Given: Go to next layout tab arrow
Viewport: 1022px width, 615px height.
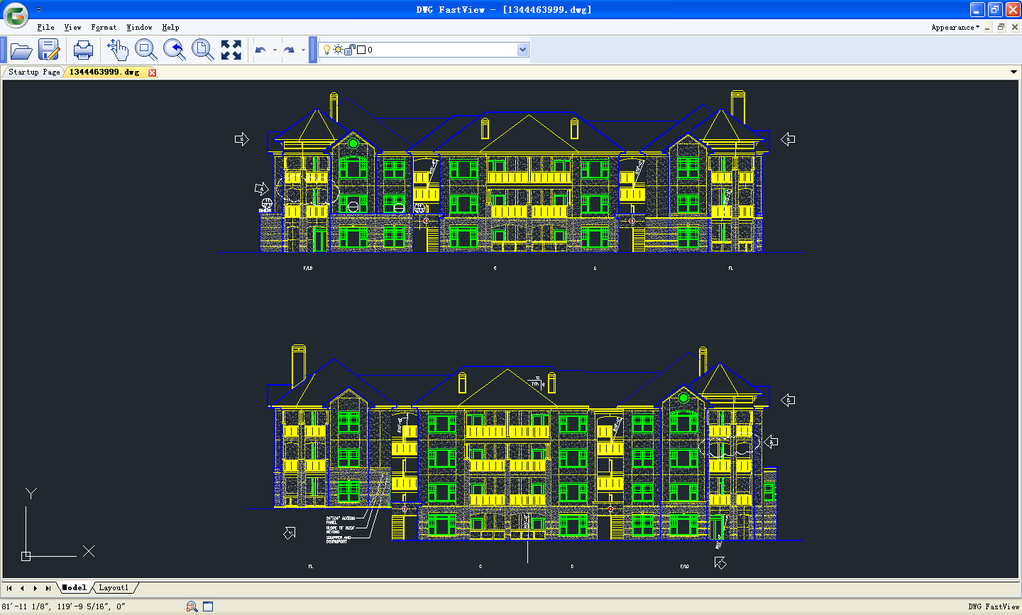Looking at the screenshot, I should tap(35, 588).
